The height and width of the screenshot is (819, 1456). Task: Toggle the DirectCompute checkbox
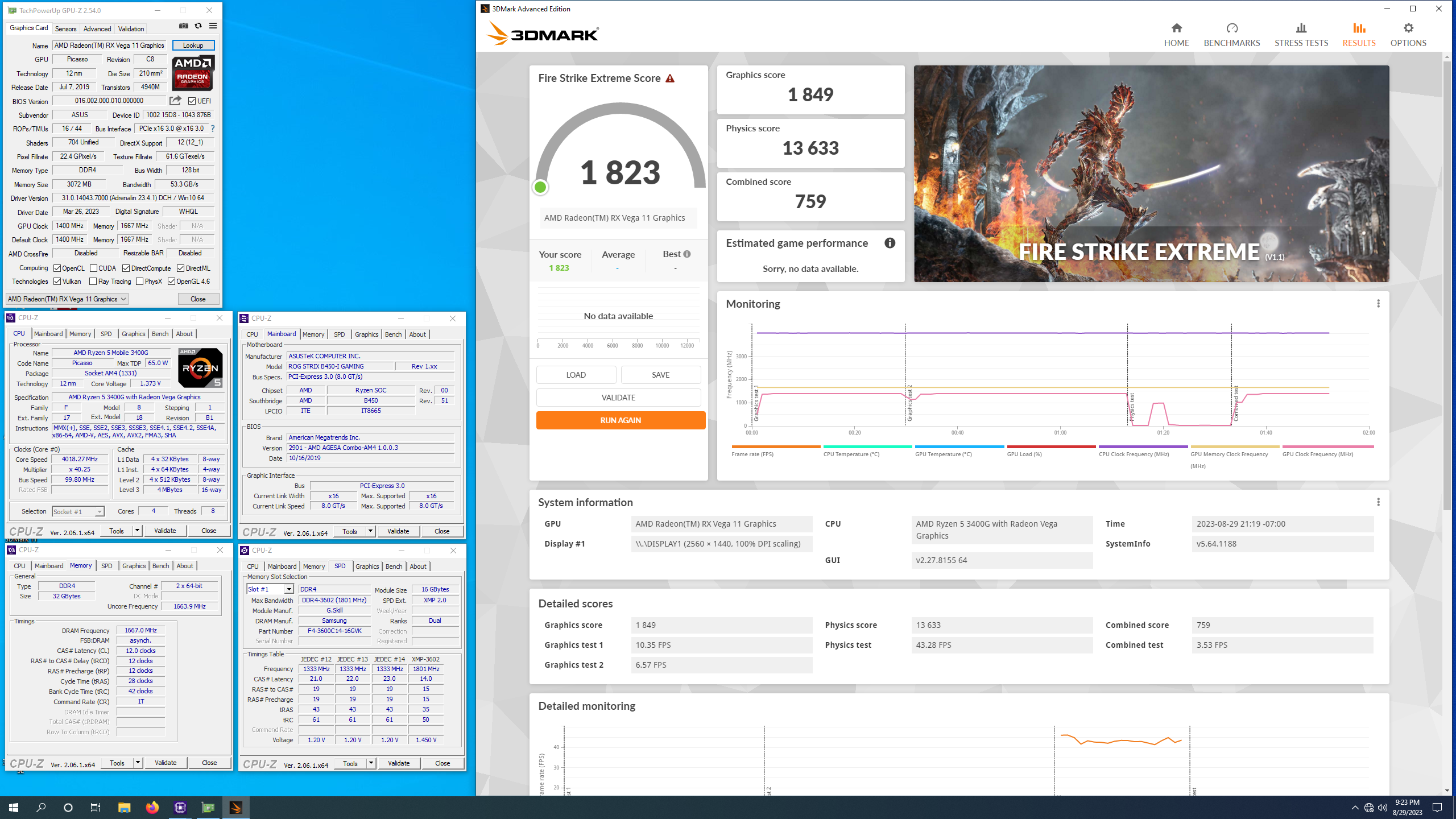[x=126, y=268]
